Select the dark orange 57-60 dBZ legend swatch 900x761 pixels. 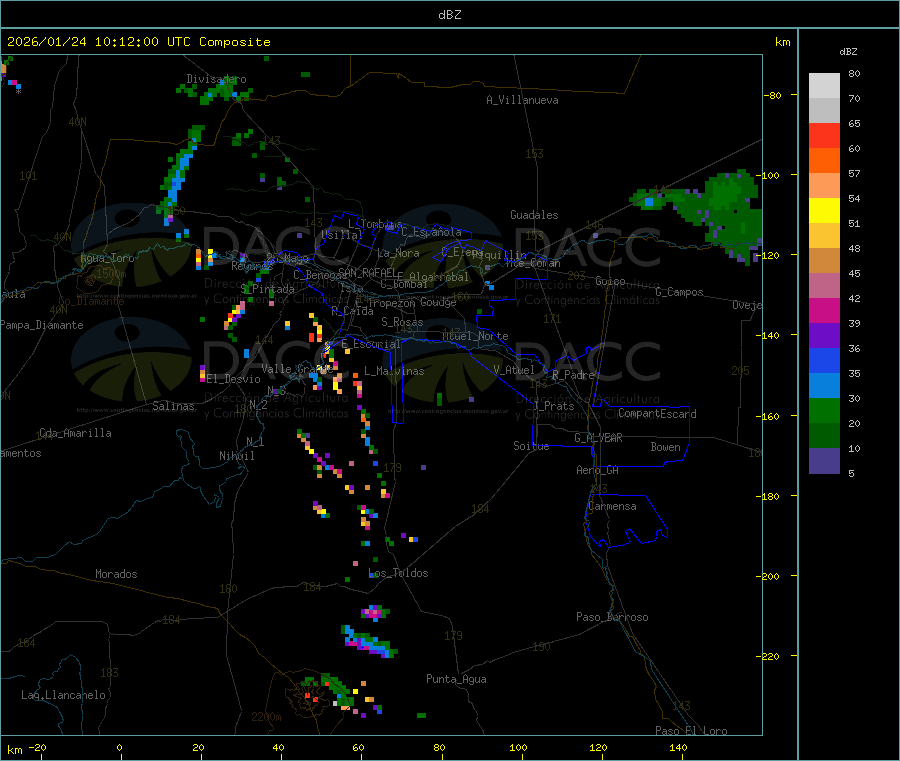point(824,161)
